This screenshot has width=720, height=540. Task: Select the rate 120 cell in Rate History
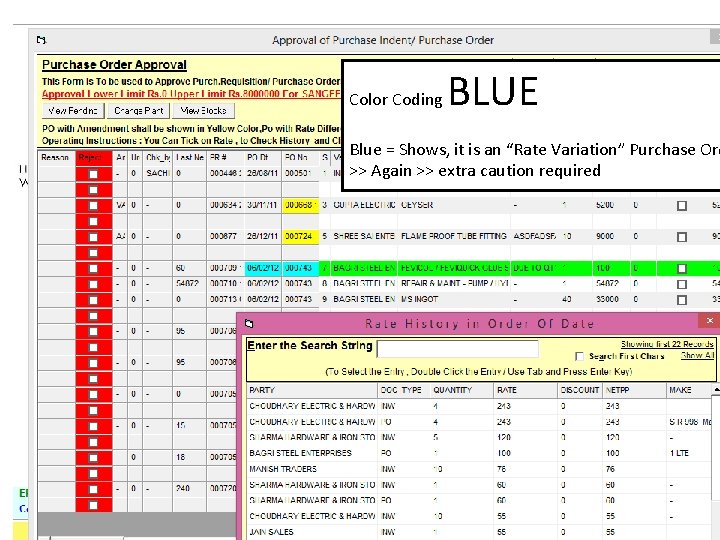(x=525, y=438)
